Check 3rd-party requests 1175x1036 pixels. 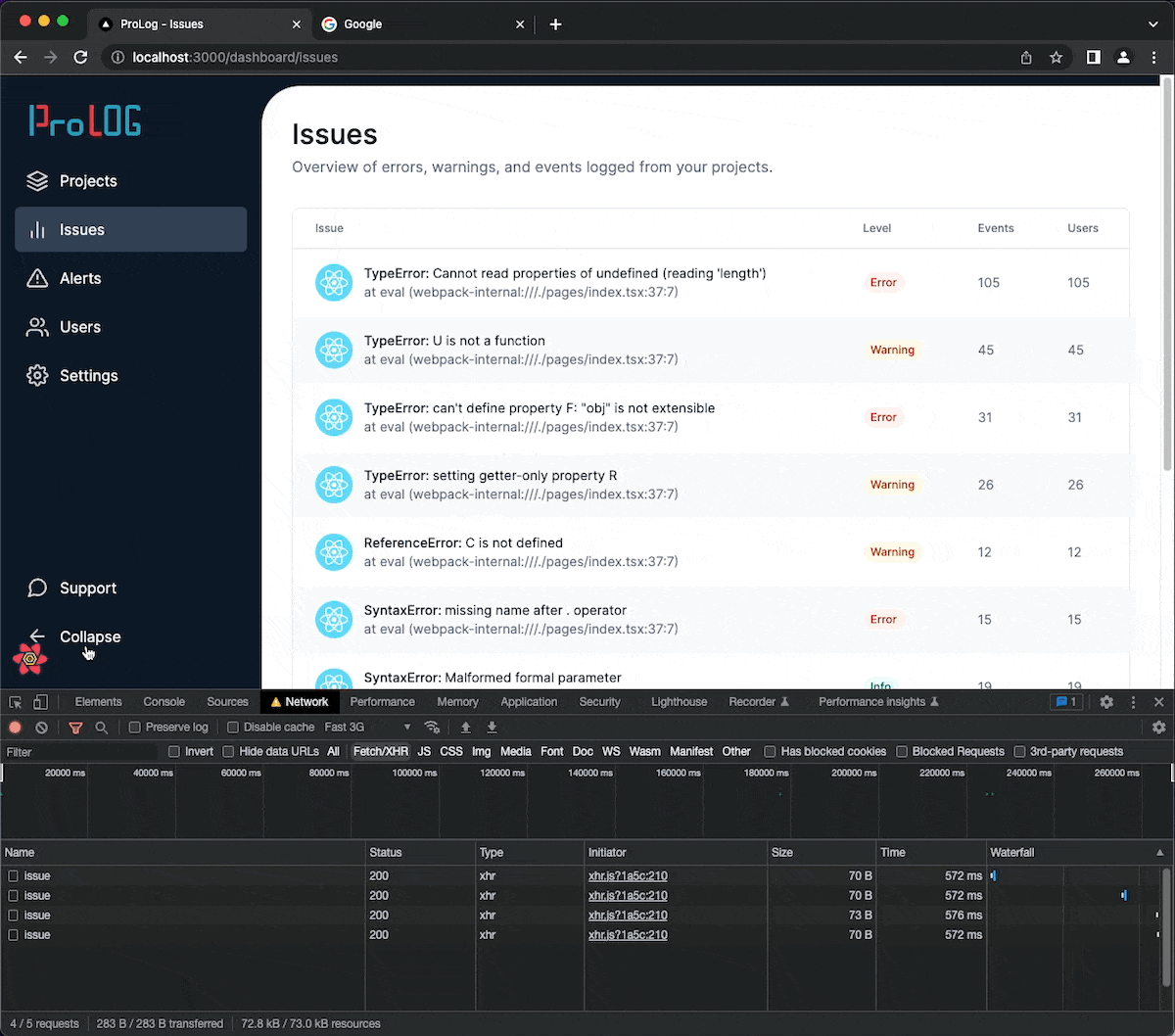[x=1019, y=752]
